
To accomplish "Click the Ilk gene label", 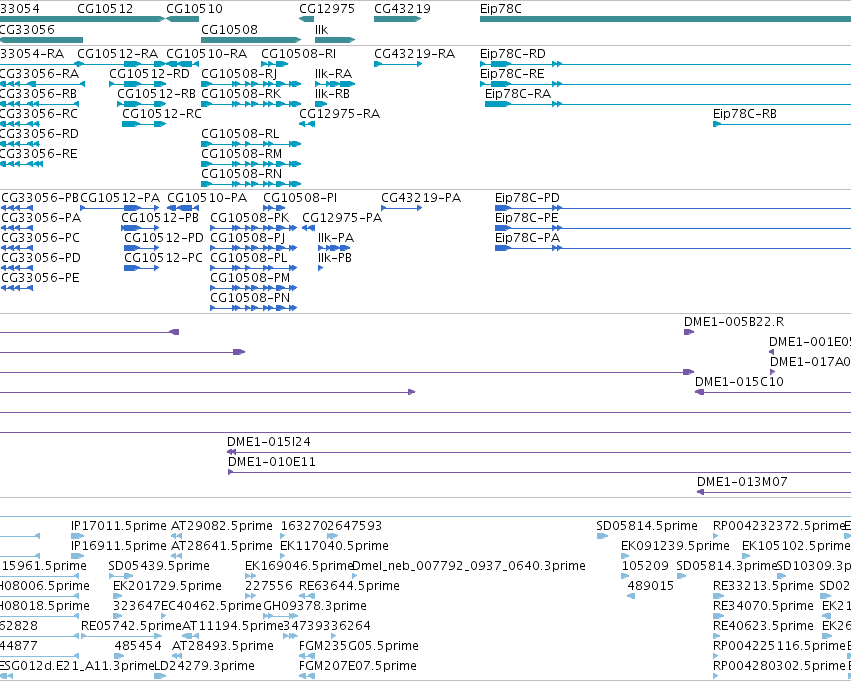I will point(321,29).
